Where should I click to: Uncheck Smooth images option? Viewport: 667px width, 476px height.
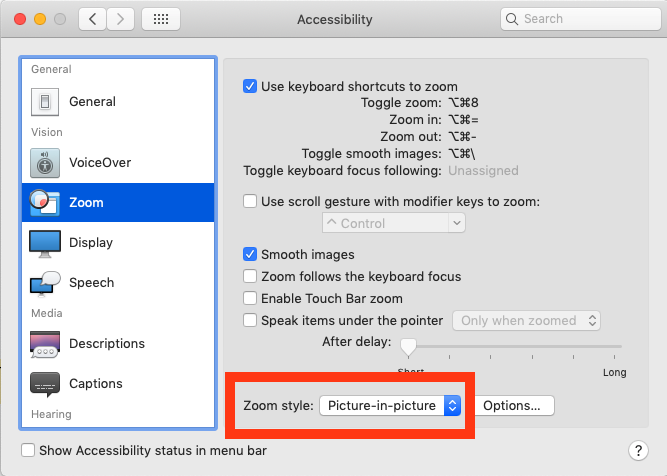(x=250, y=255)
